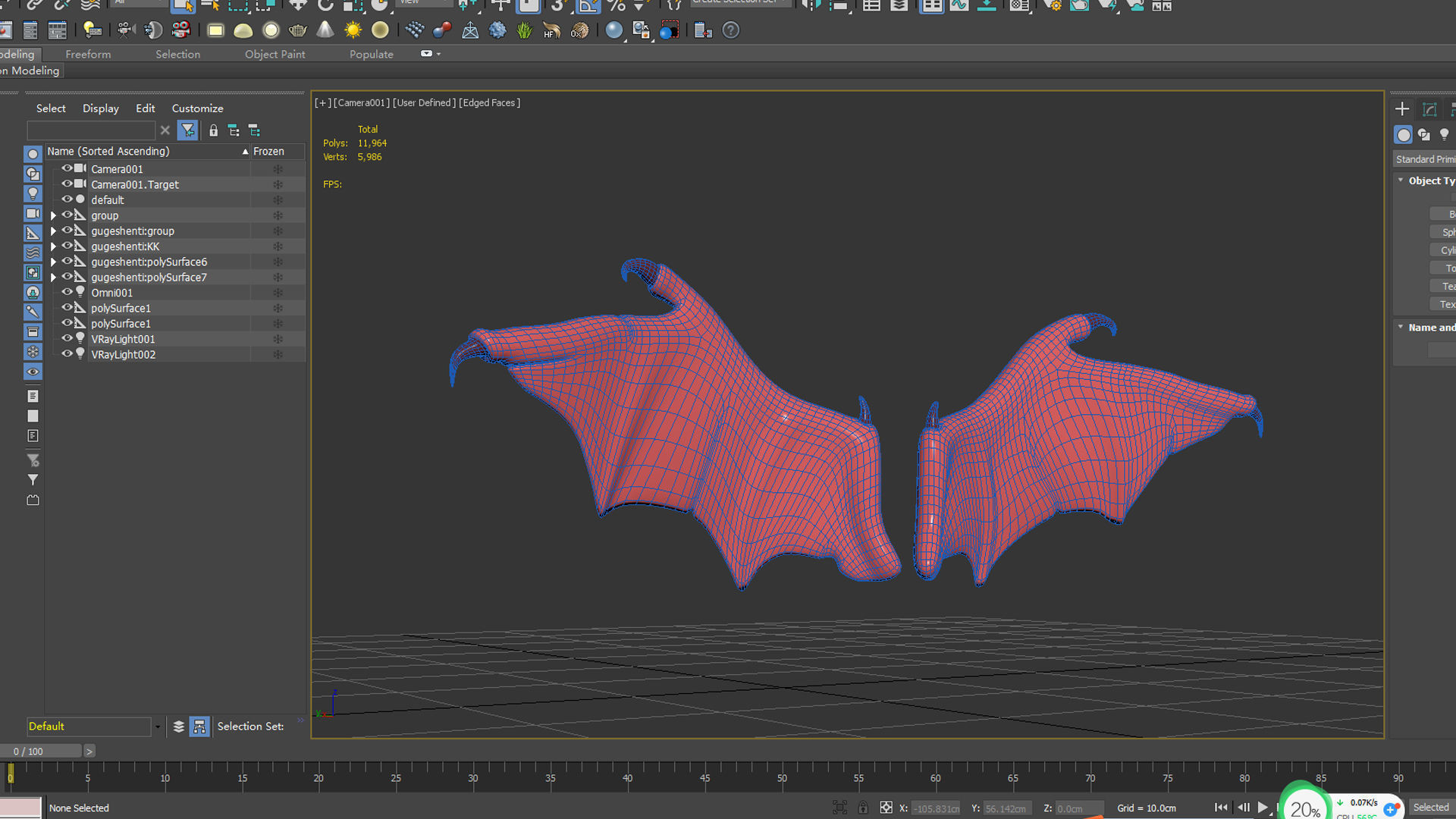Viewport: 1456px width, 819px height.
Task: Toggle Display Space Warps filter in Scene Explorer
Action: tap(33, 253)
